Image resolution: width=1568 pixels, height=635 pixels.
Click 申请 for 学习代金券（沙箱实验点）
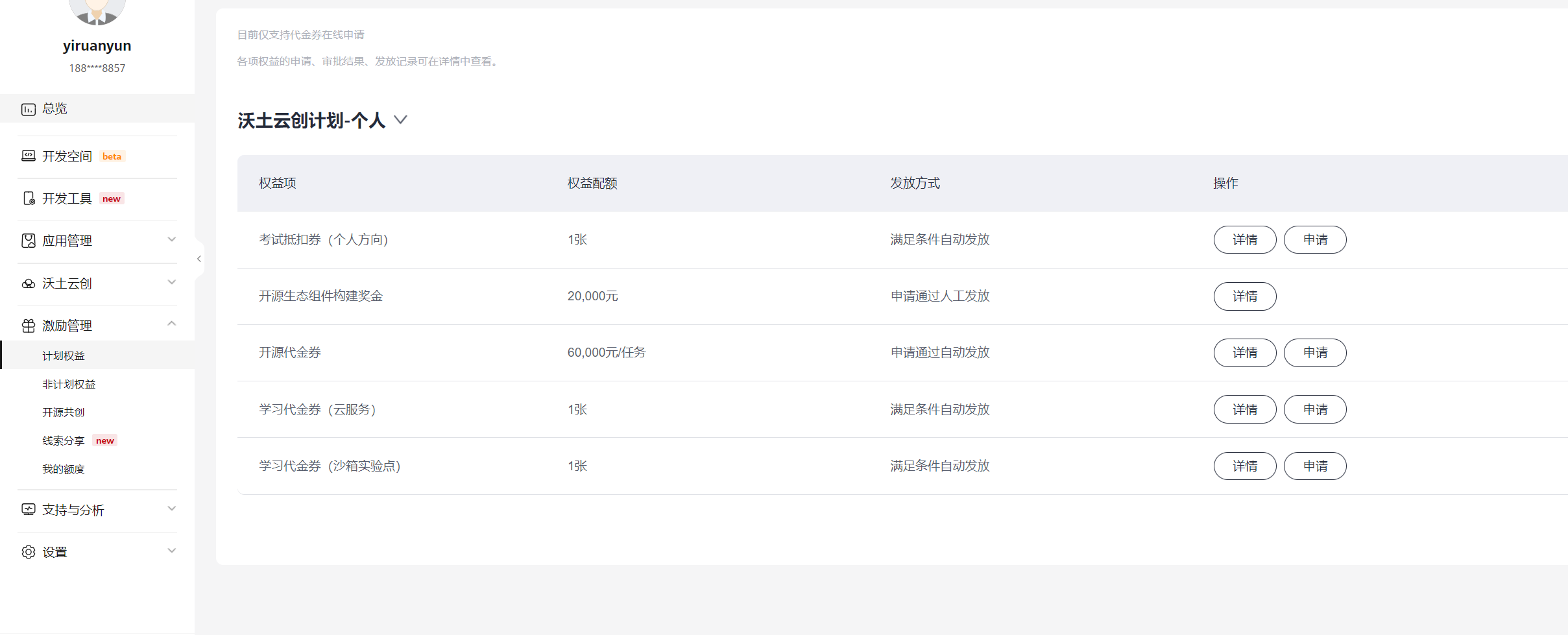pos(1315,466)
